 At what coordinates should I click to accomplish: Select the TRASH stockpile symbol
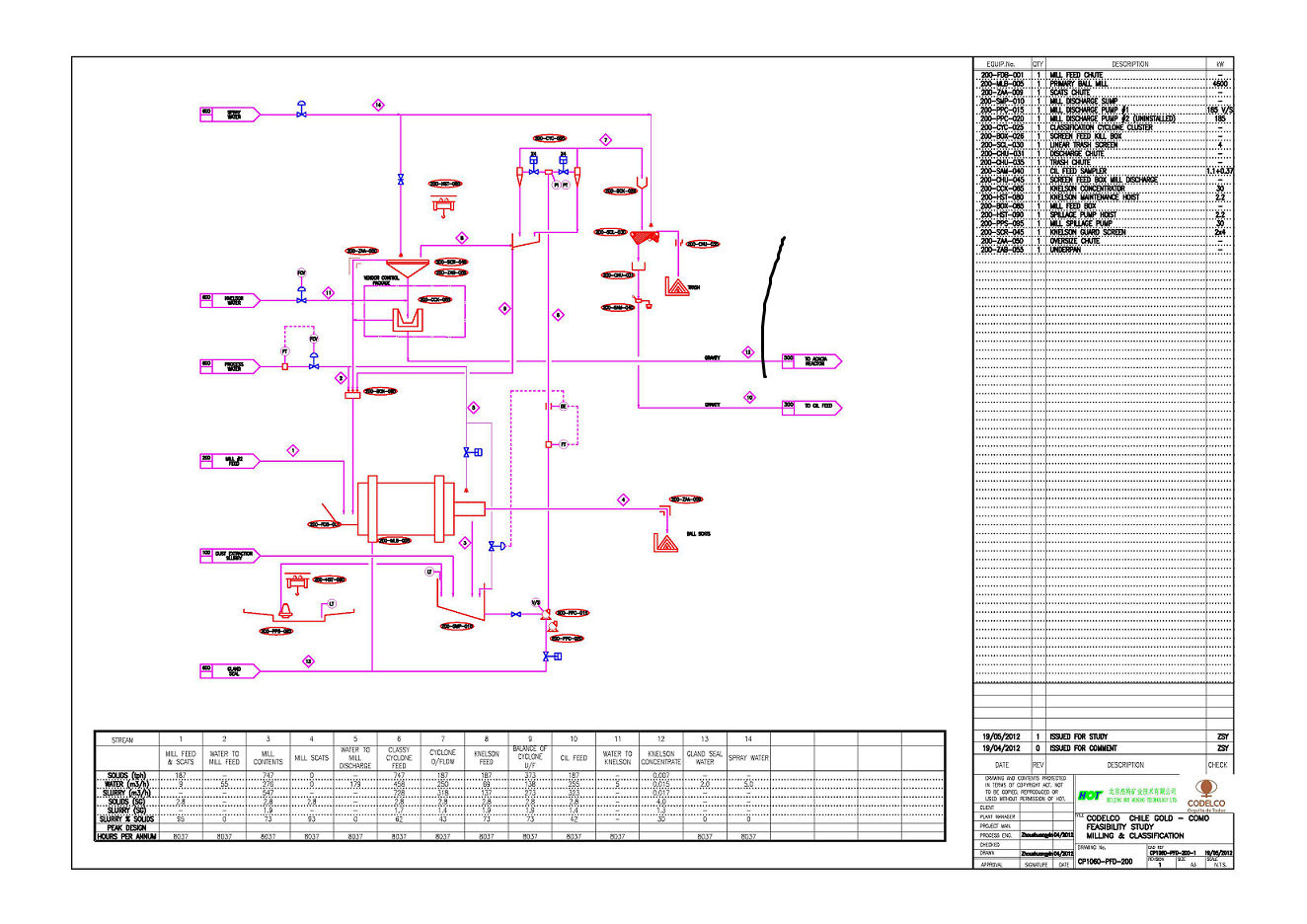point(676,285)
